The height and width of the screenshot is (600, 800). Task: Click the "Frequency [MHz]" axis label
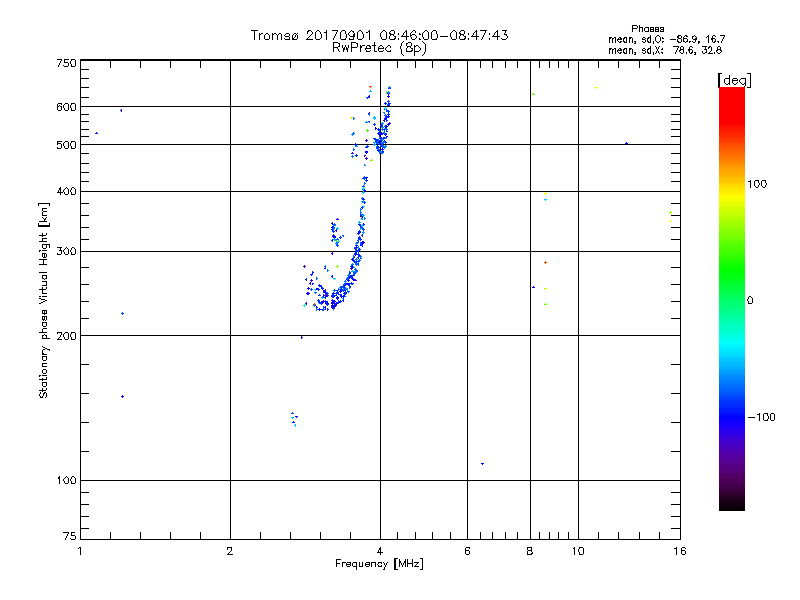(x=379, y=563)
